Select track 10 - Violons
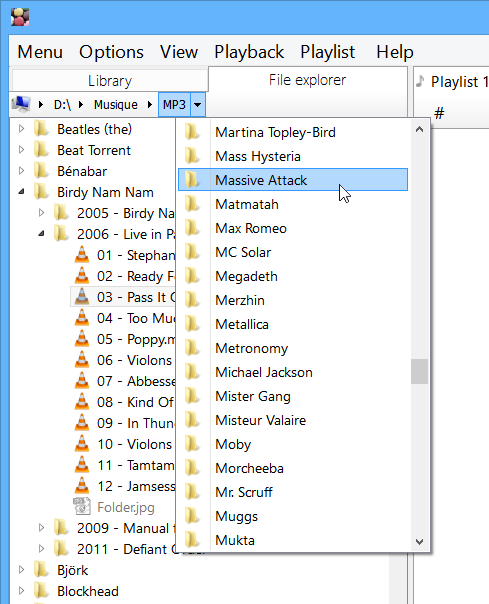 pyautogui.click(x=134, y=444)
